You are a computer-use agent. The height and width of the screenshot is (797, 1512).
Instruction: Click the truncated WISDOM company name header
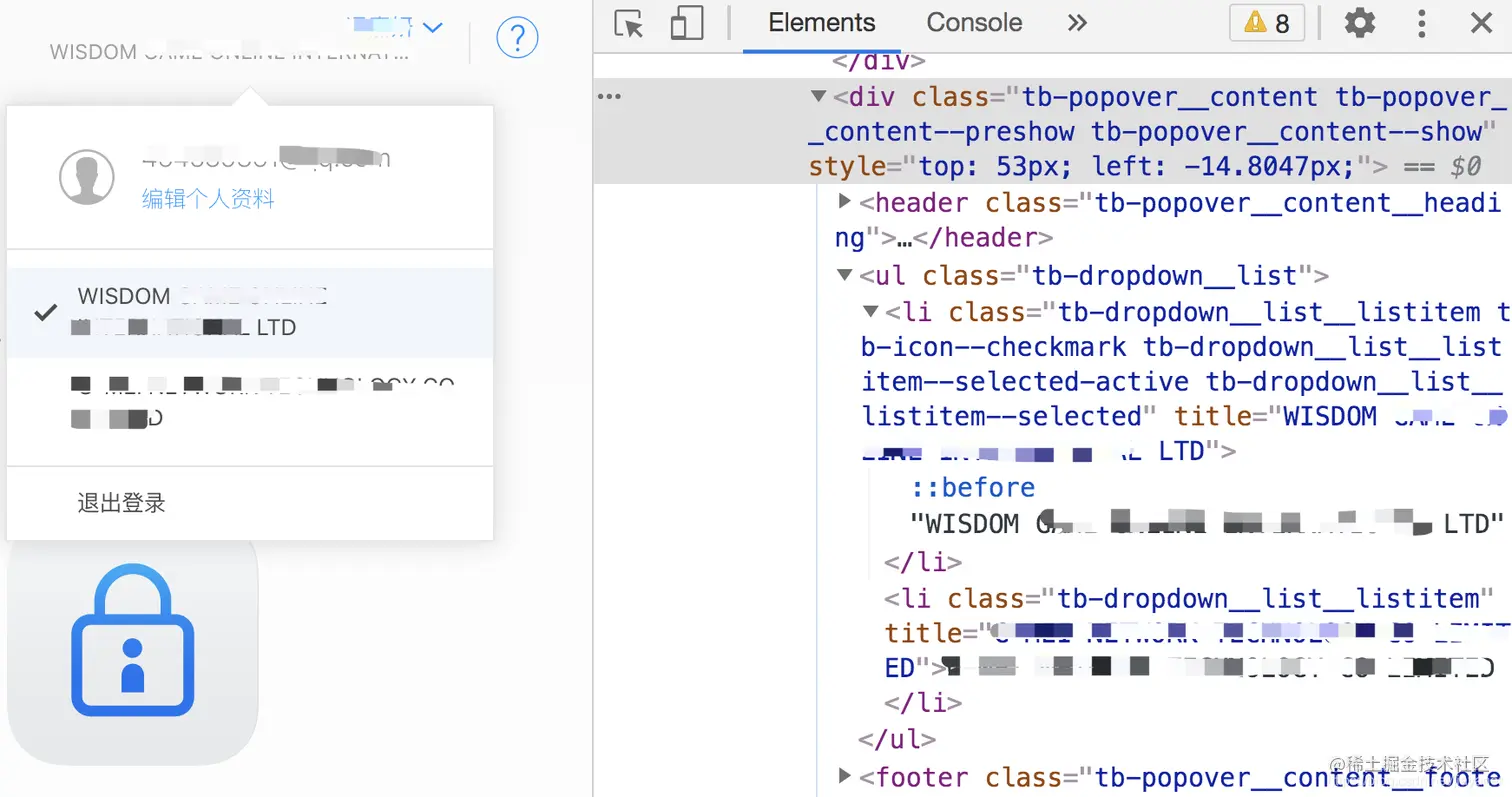click(x=229, y=52)
